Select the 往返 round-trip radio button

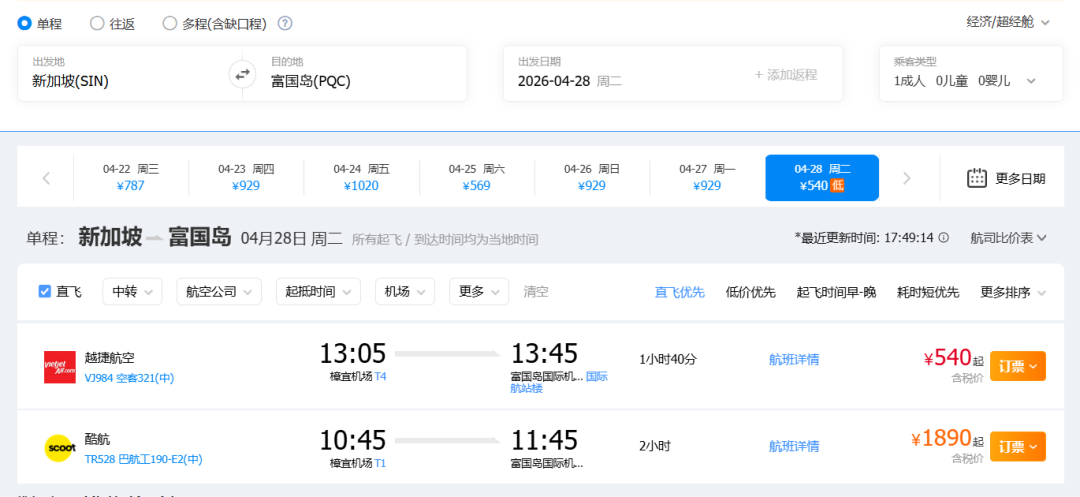[97, 23]
